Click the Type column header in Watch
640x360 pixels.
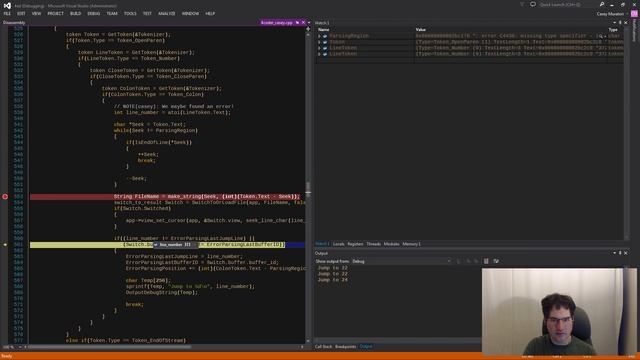(613, 30)
